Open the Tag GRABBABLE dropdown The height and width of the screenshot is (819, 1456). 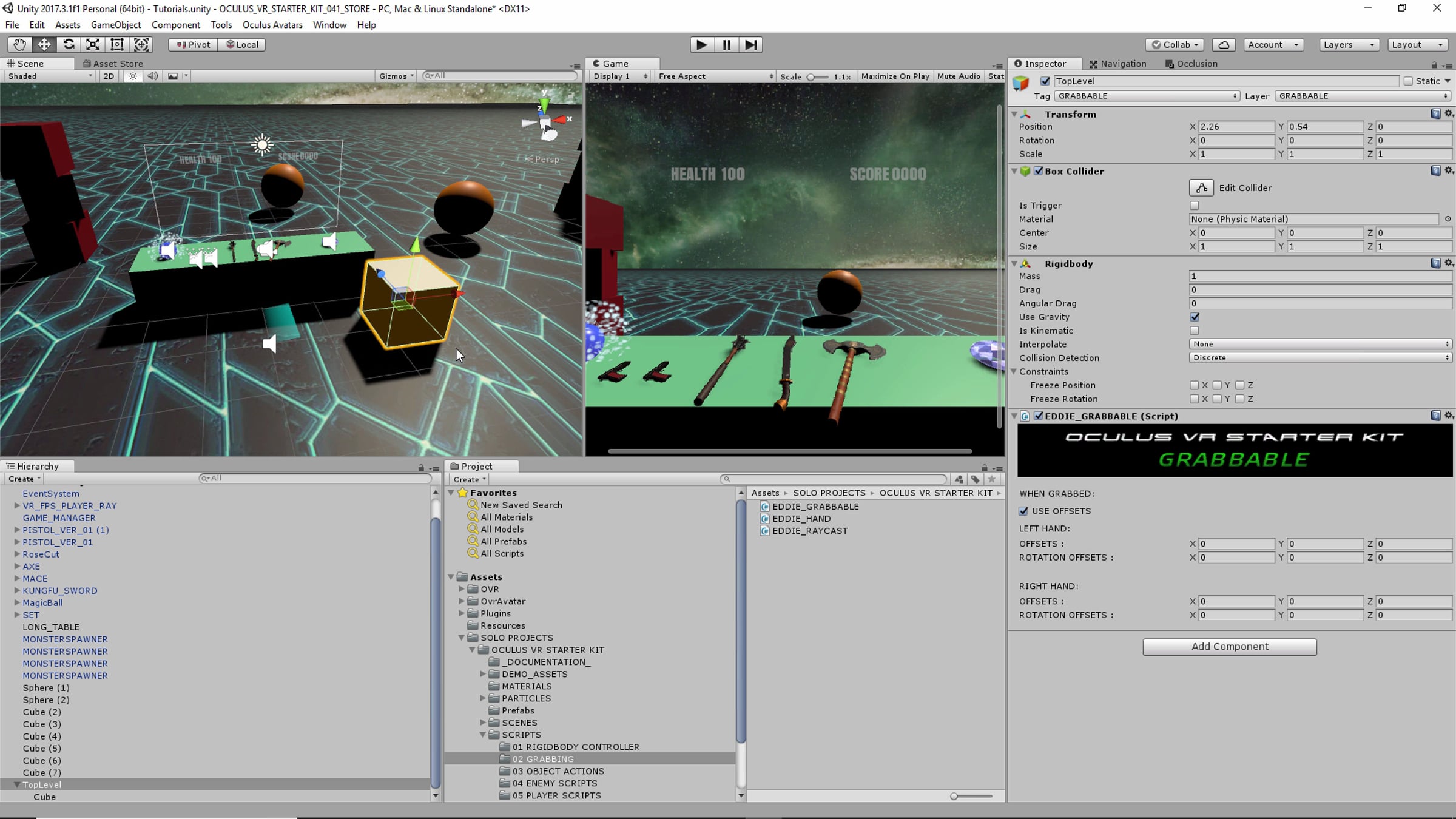[1146, 96]
